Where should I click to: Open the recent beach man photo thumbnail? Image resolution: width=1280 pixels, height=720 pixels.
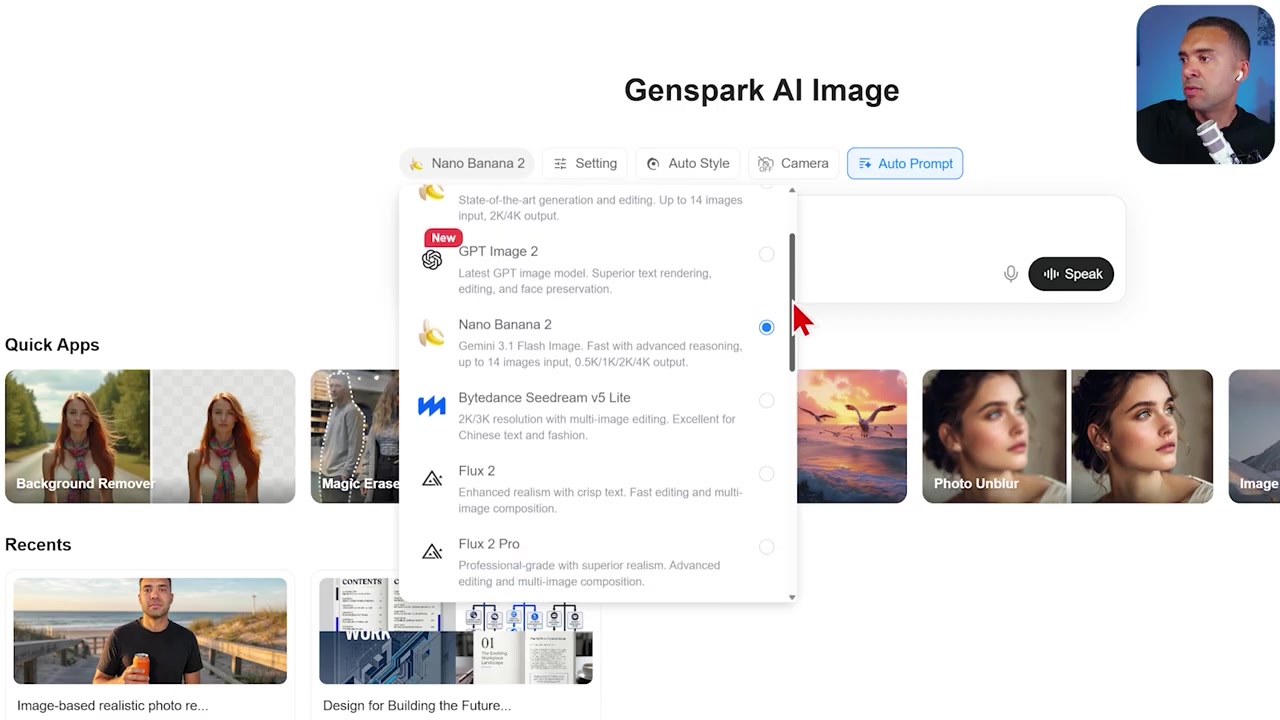(x=150, y=631)
